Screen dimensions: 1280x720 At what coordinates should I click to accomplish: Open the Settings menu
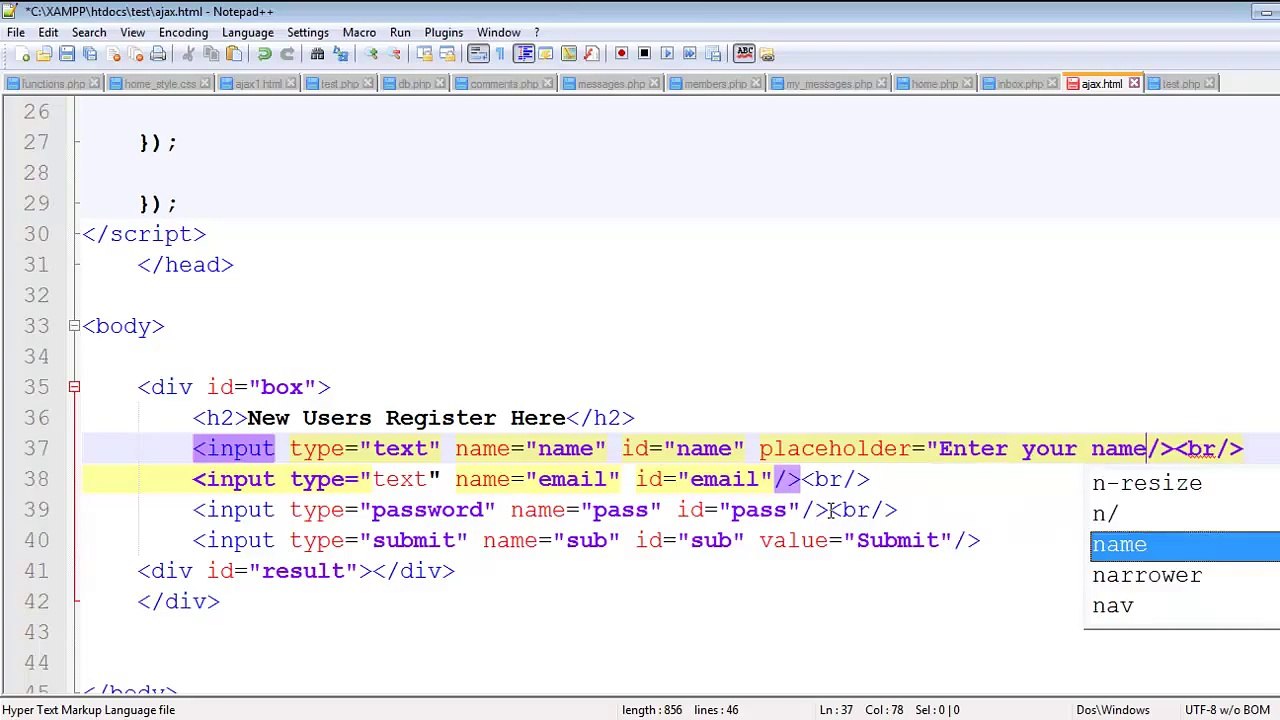(x=308, y=32)
